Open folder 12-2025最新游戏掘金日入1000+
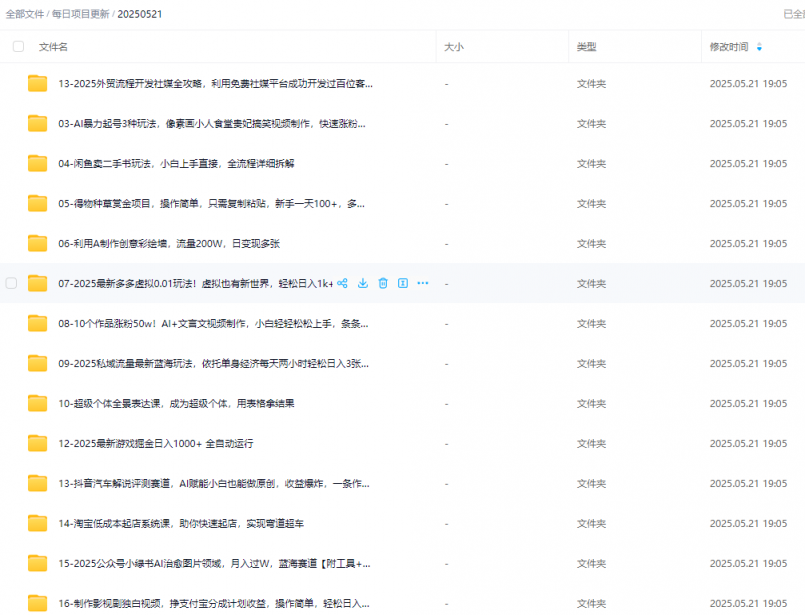The width and height of the screenshot is (805, 615). point(155,443)
